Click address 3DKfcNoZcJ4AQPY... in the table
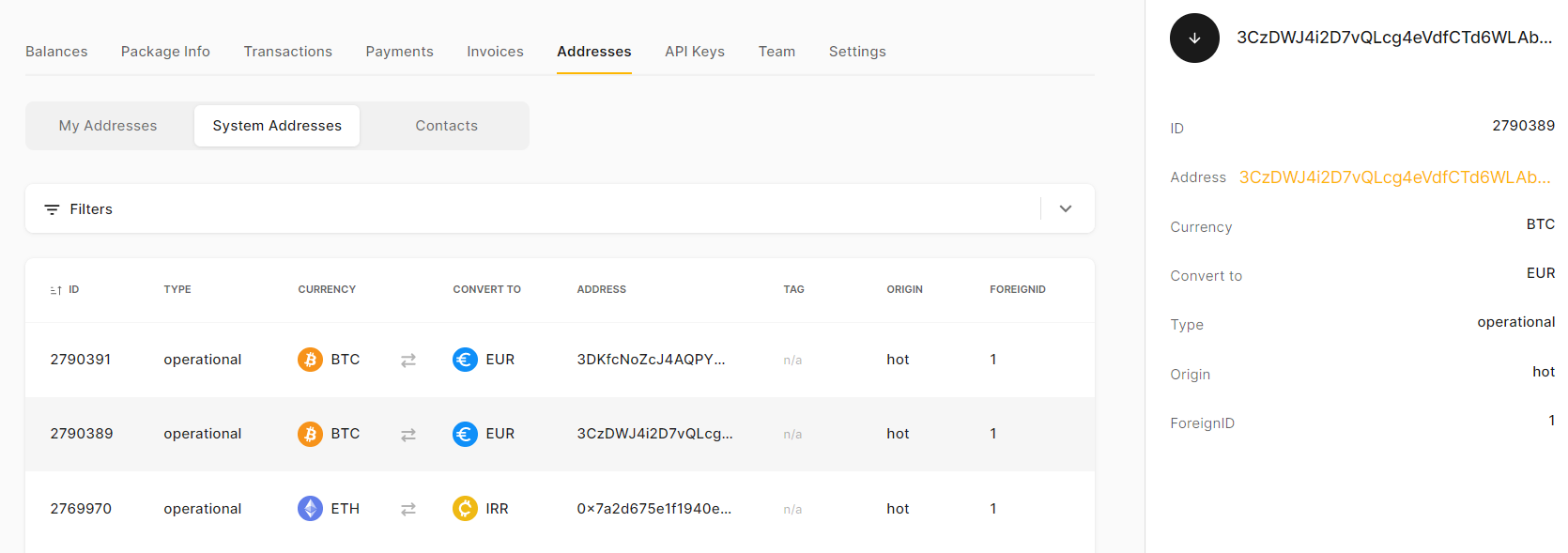The width and height of the screenshot is (1568, 553). [651, 360]
